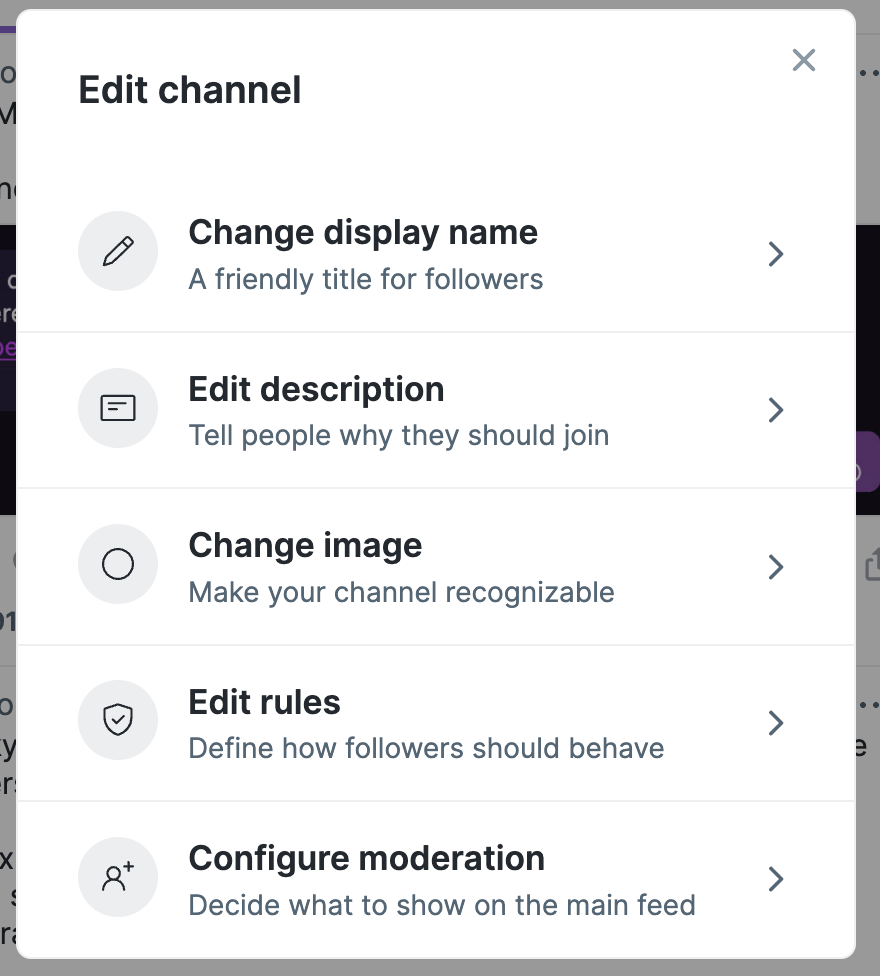880x976 pixels.
Task: Click the "Edit channel" dialog heading
Action: pyautogui.click(x=190, y=90)
